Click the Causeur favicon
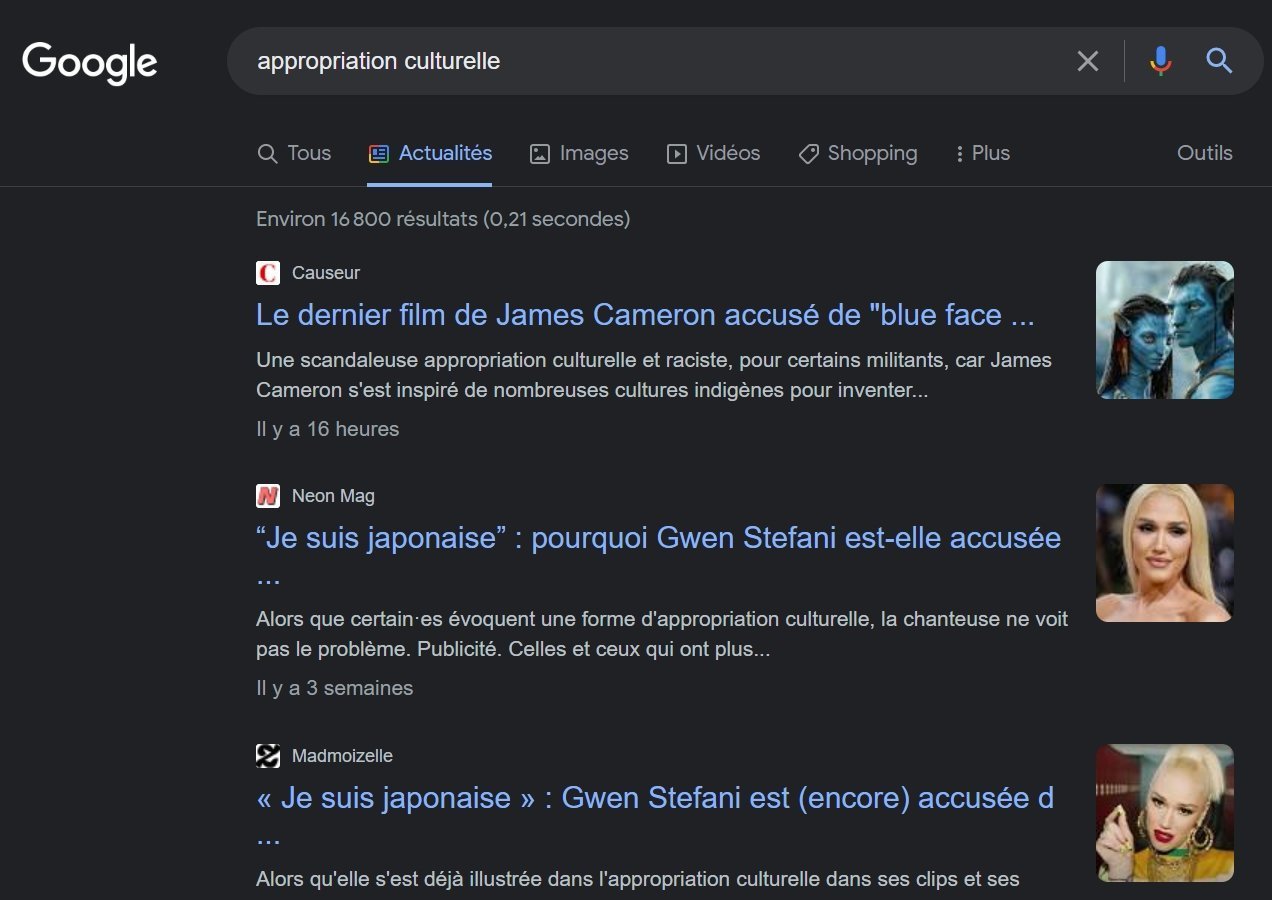Image resolution: width=1272 pixels, height=900 pixels. (x=268, y=273)
